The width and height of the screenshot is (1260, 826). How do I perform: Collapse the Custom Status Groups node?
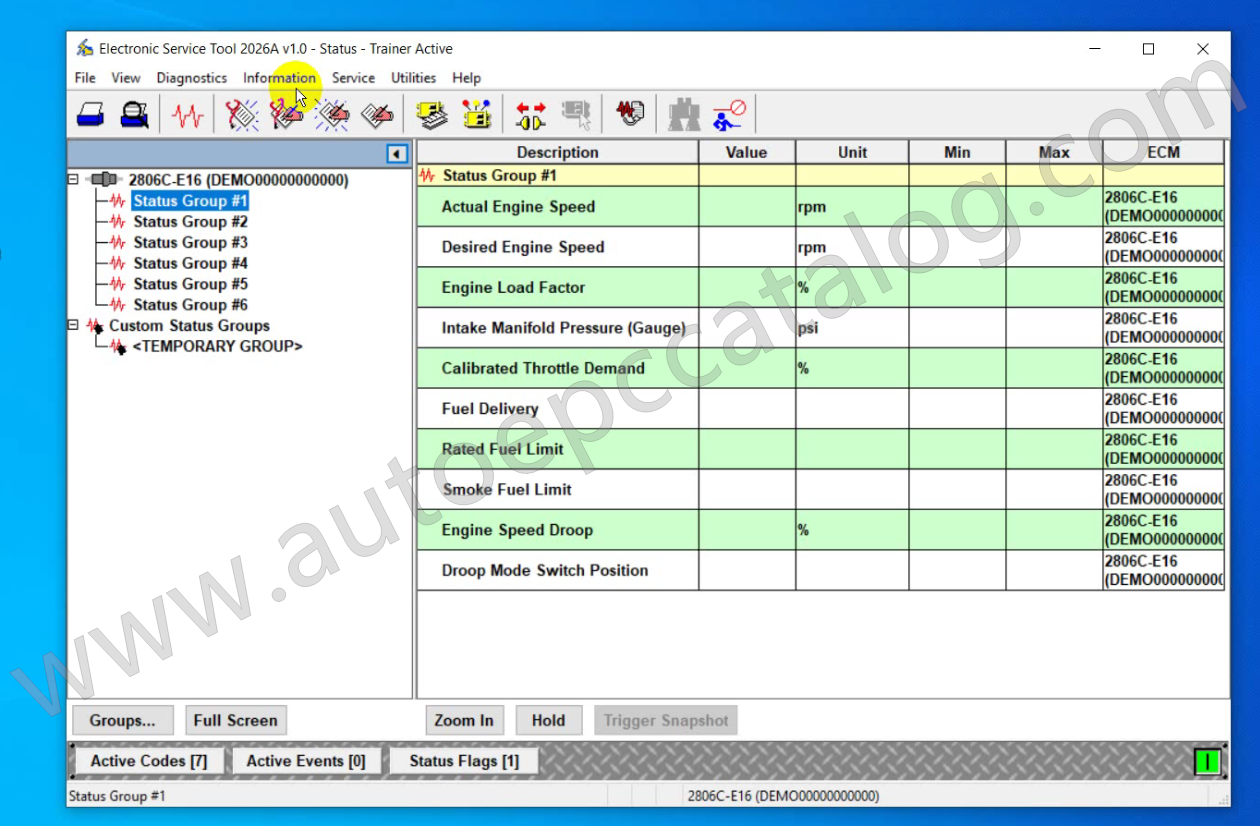point(73,325)
